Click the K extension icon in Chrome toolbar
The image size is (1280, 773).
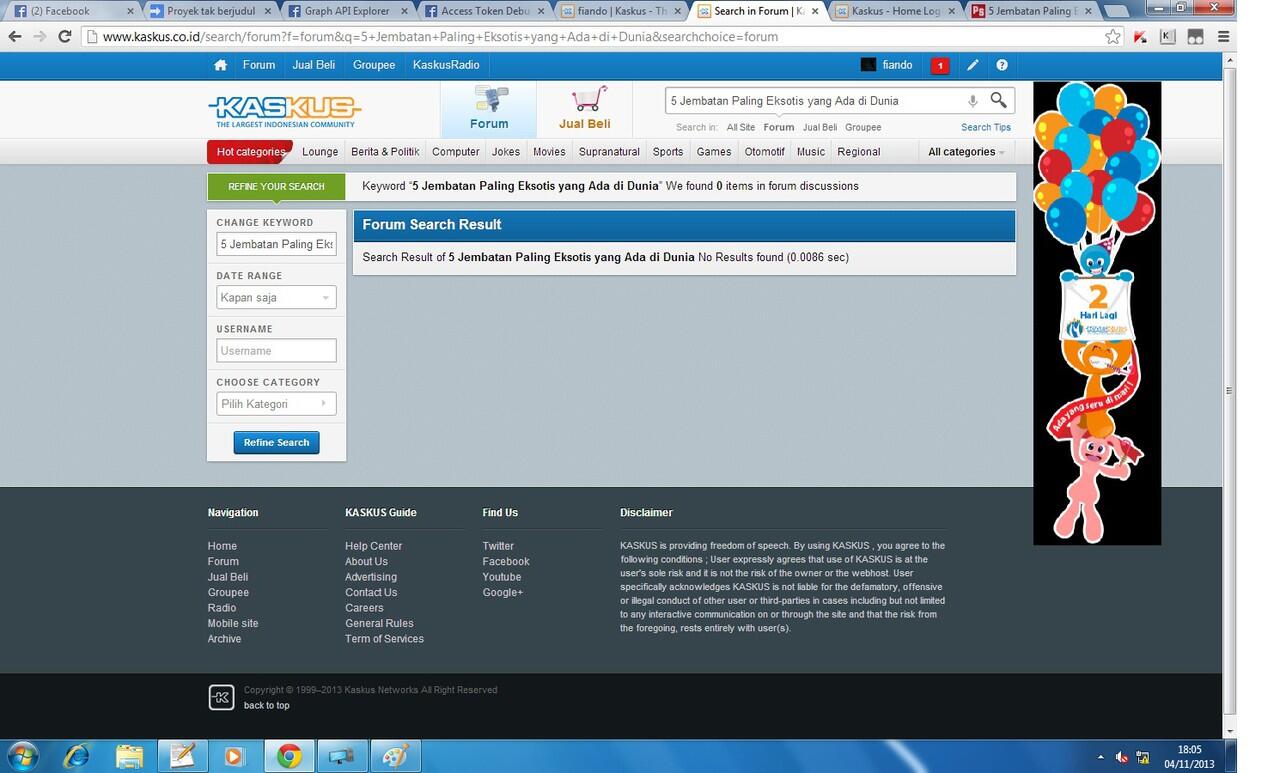coord(1168,36)
